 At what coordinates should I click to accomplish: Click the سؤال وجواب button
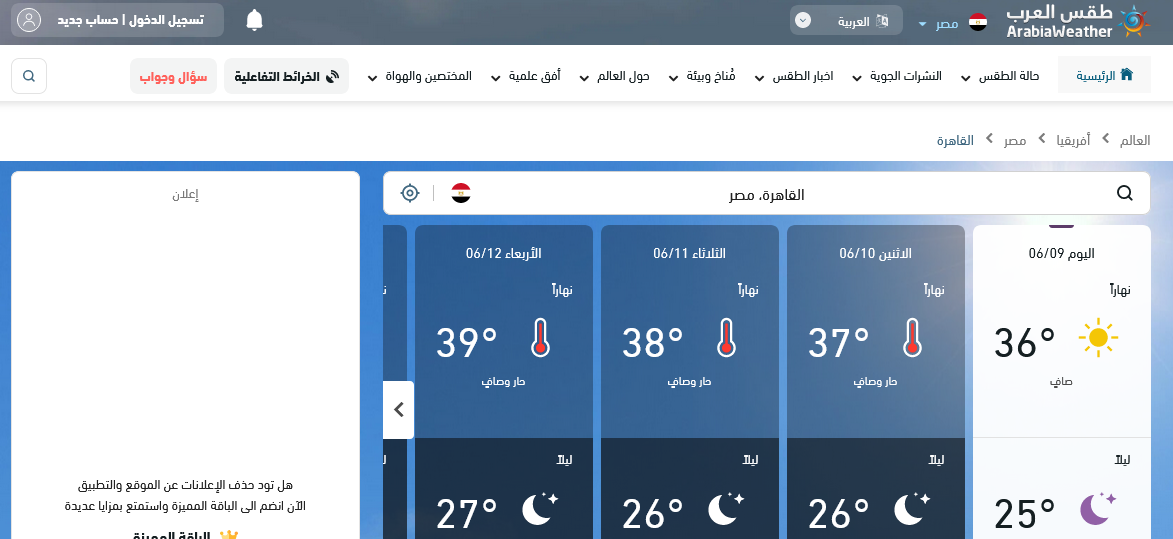[x=173, y=76]
